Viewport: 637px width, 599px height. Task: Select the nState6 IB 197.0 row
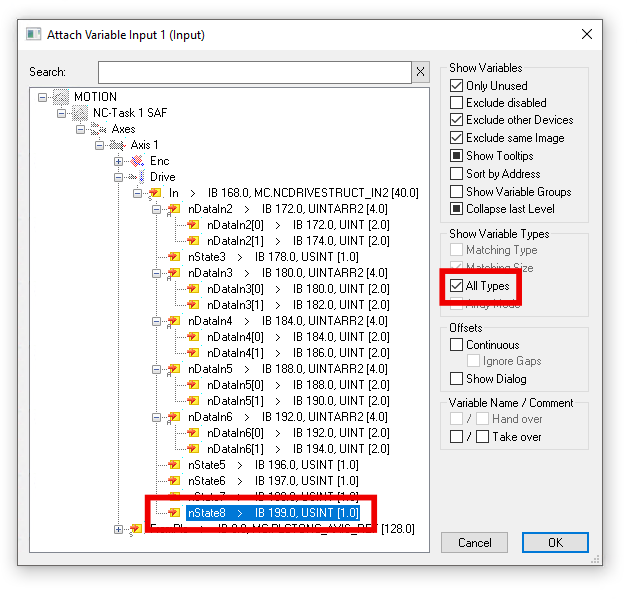pos(273,481)
